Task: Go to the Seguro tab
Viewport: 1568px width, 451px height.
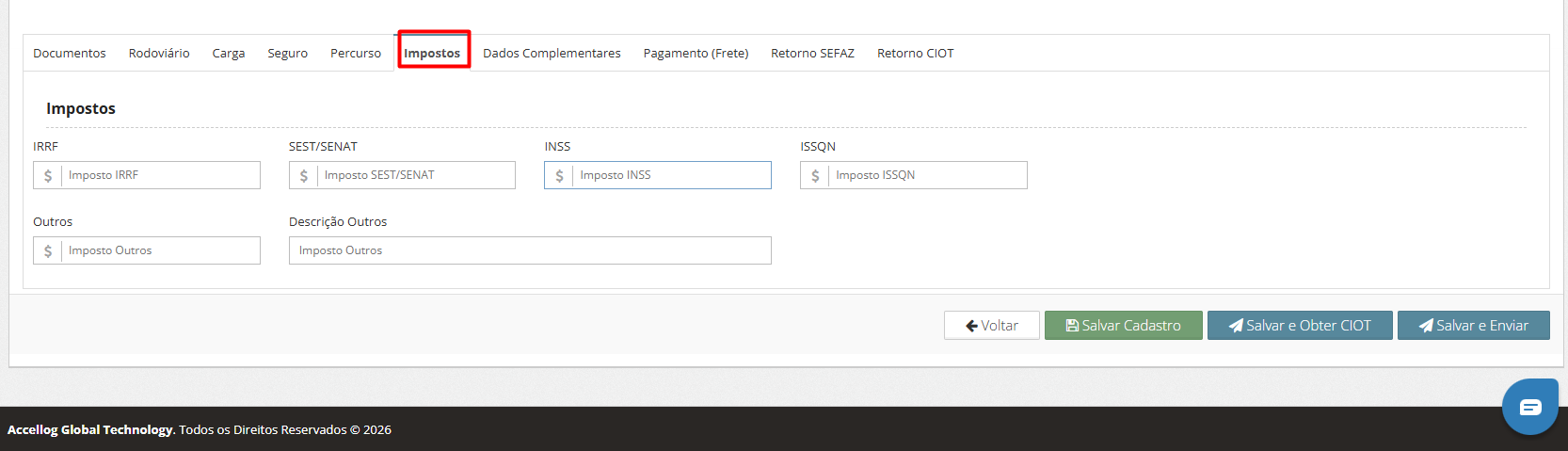Action: click(288, 53)
